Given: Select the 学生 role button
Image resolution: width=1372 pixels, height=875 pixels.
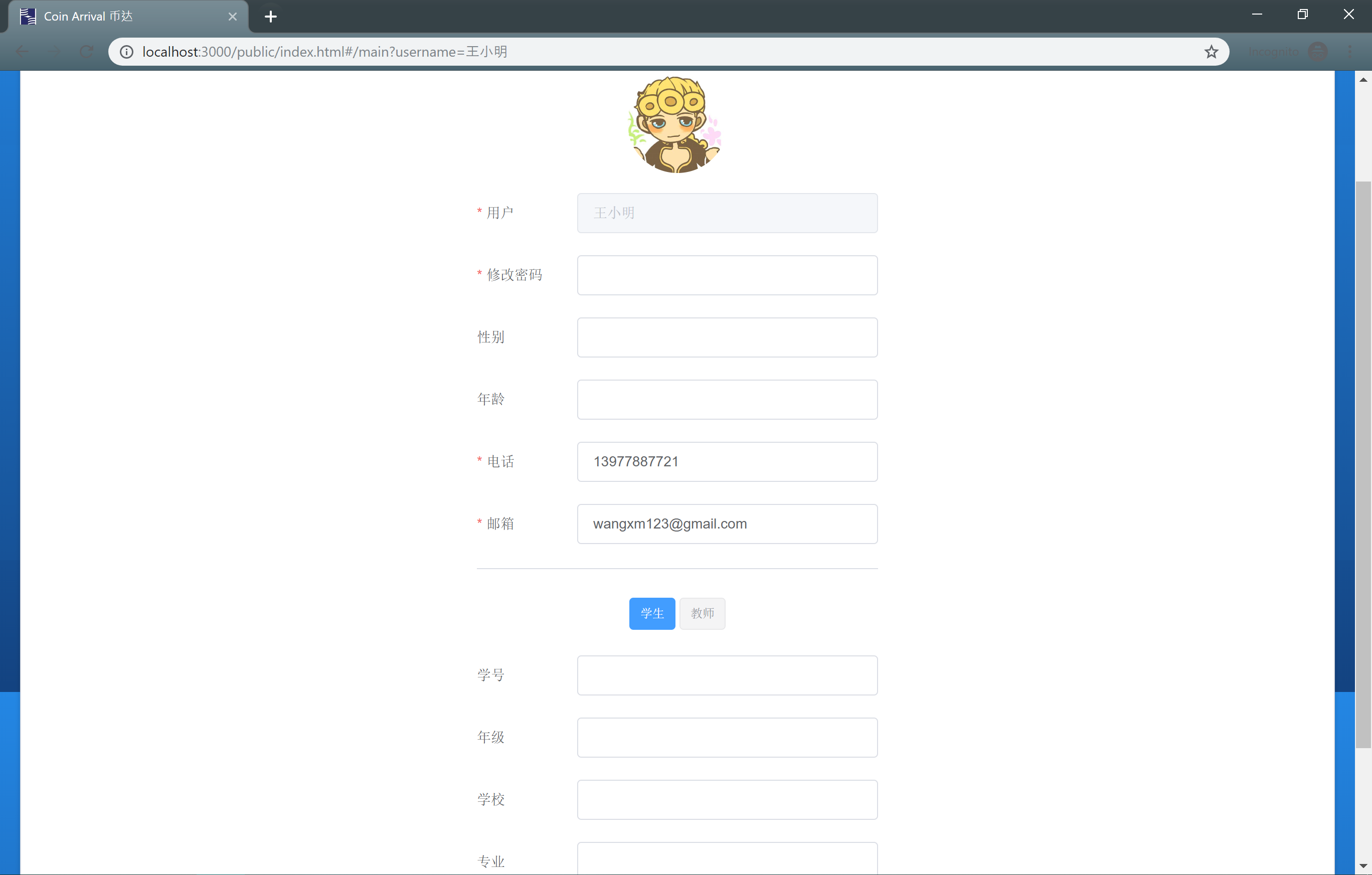Looking at the screenshot, I should [652, 614].
